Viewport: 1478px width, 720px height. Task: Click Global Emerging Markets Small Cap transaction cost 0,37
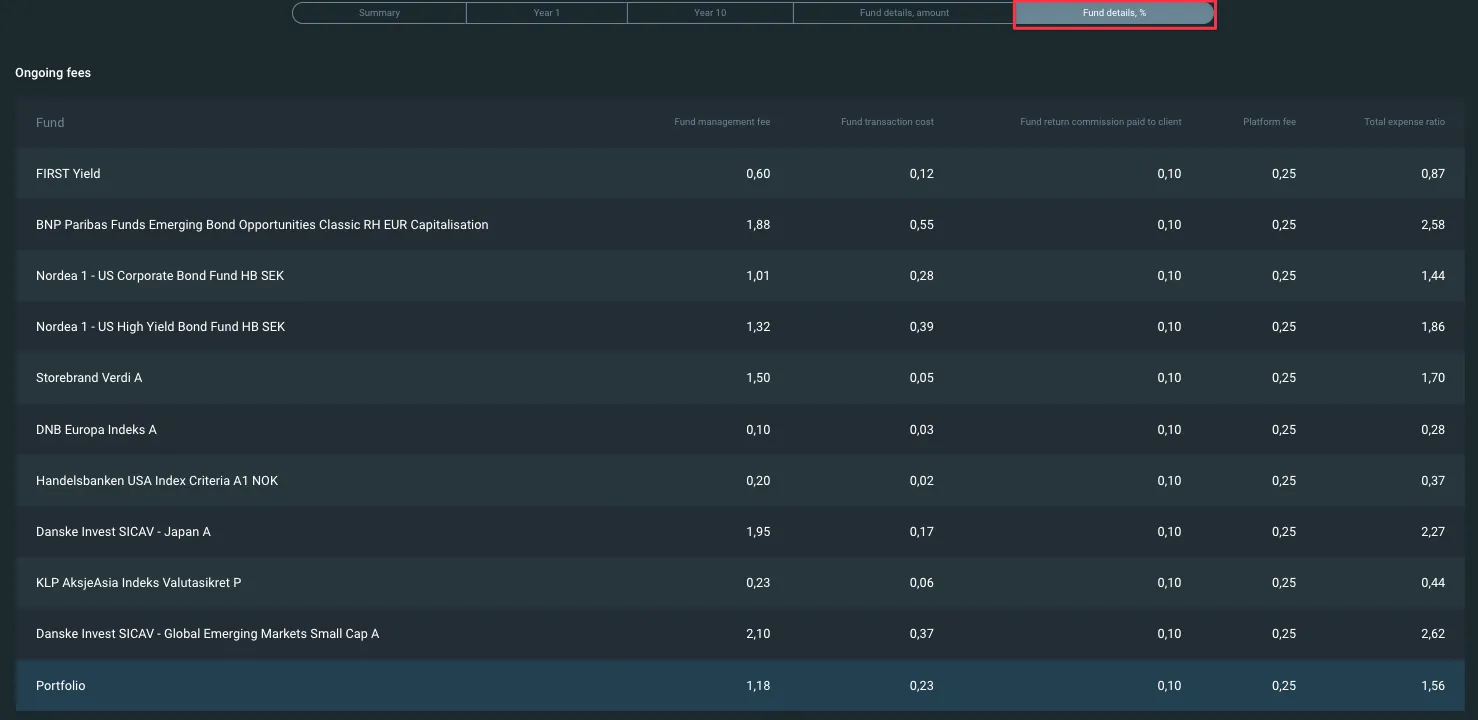pyautogui.click(x=922, y=634)
